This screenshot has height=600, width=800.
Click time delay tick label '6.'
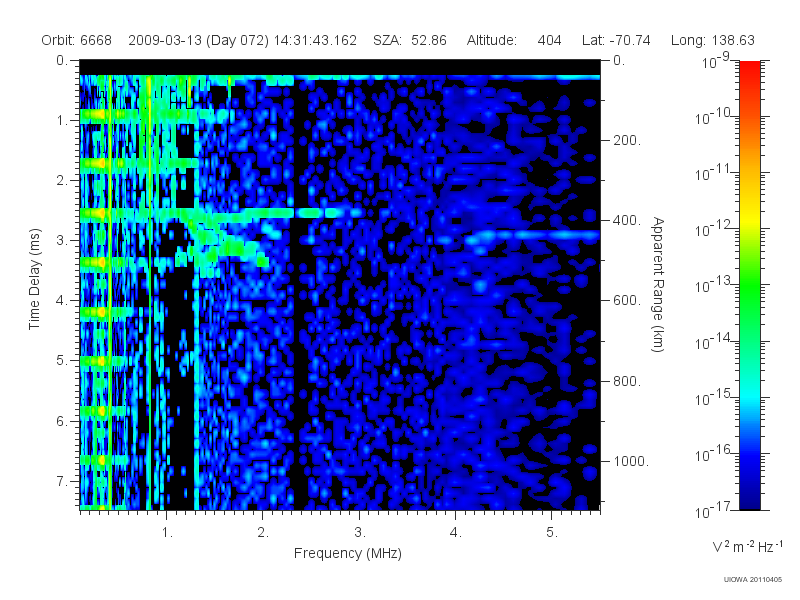tap(62, 421)
